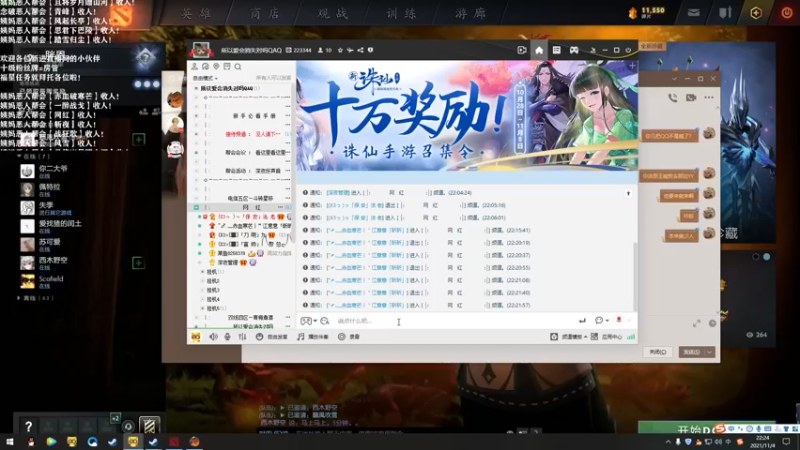Image resolution: width=800 pixels, height=450 pixels.
Task: Click the 发送 send button in QQ chat window
Action: (692, 352)
